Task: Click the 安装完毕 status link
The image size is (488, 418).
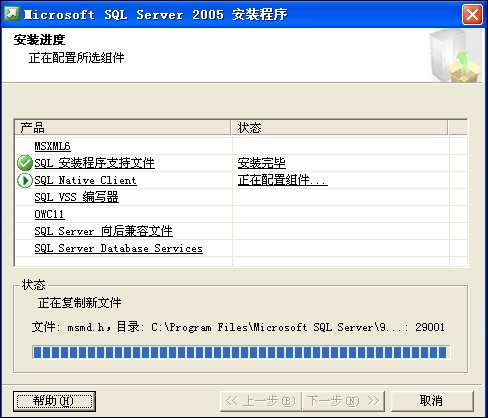Action: (x=261, y=163)
